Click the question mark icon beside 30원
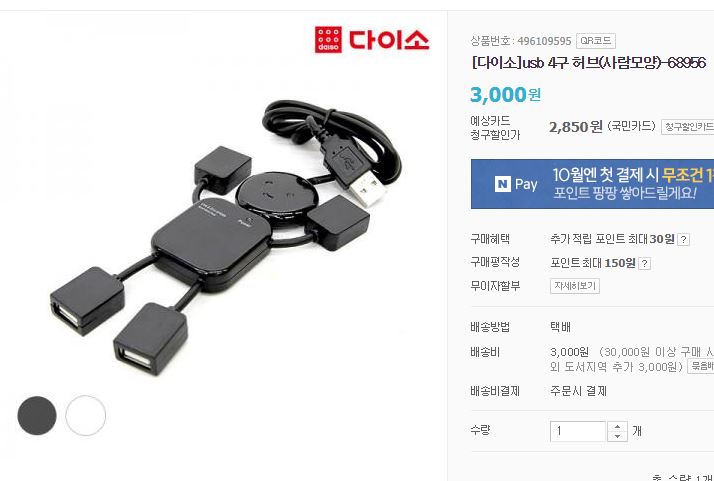Viewport: 714px width, 481px height. (683, 240)
